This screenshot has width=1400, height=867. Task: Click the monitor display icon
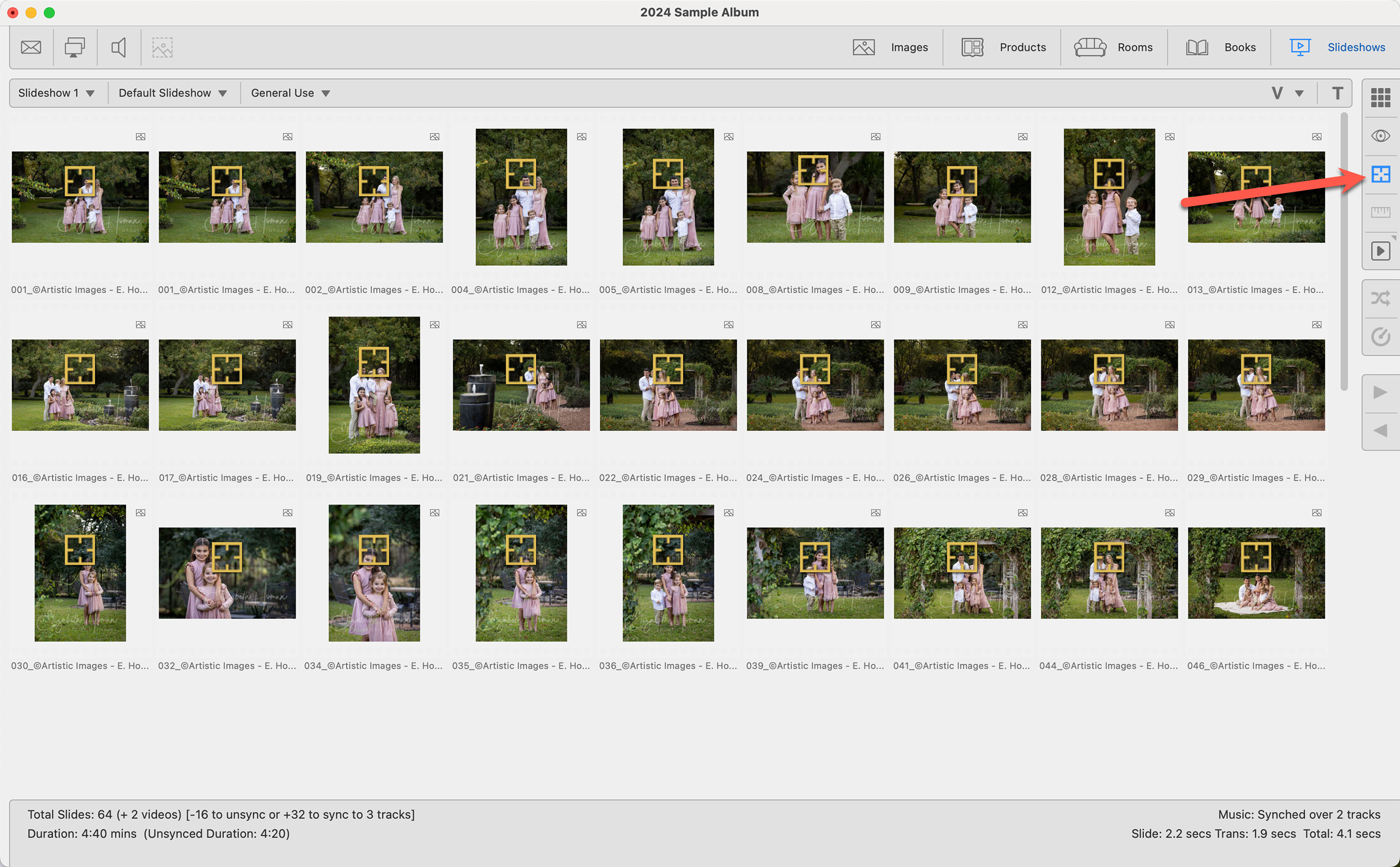(x=74, y=47)
